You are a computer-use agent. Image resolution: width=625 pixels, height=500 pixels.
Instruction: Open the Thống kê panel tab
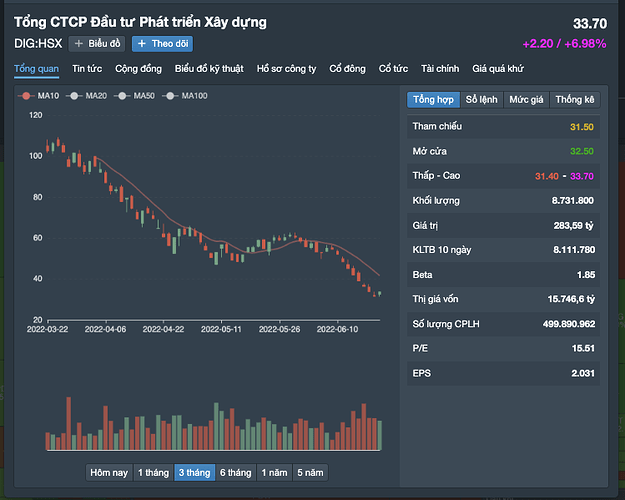click(575, 100)
